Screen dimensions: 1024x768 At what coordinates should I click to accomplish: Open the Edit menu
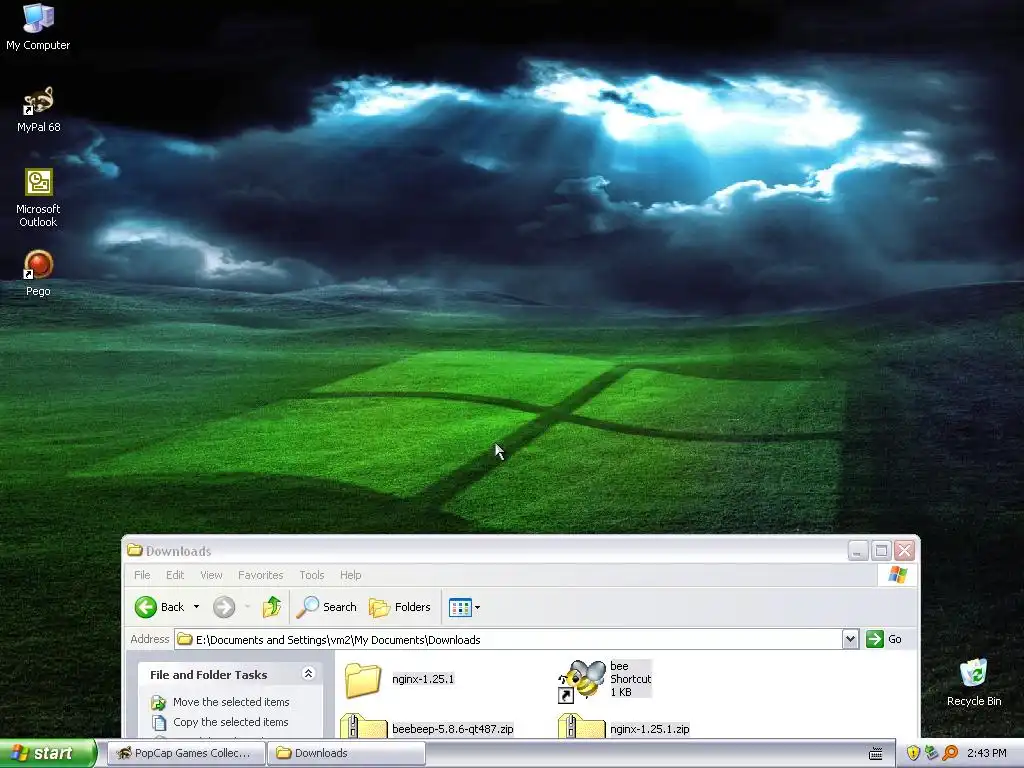pos(174,575)
